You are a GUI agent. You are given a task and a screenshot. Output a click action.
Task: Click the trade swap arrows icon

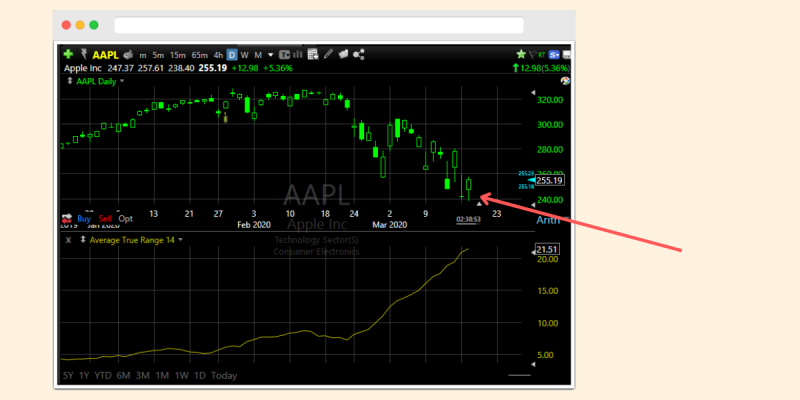67,218
